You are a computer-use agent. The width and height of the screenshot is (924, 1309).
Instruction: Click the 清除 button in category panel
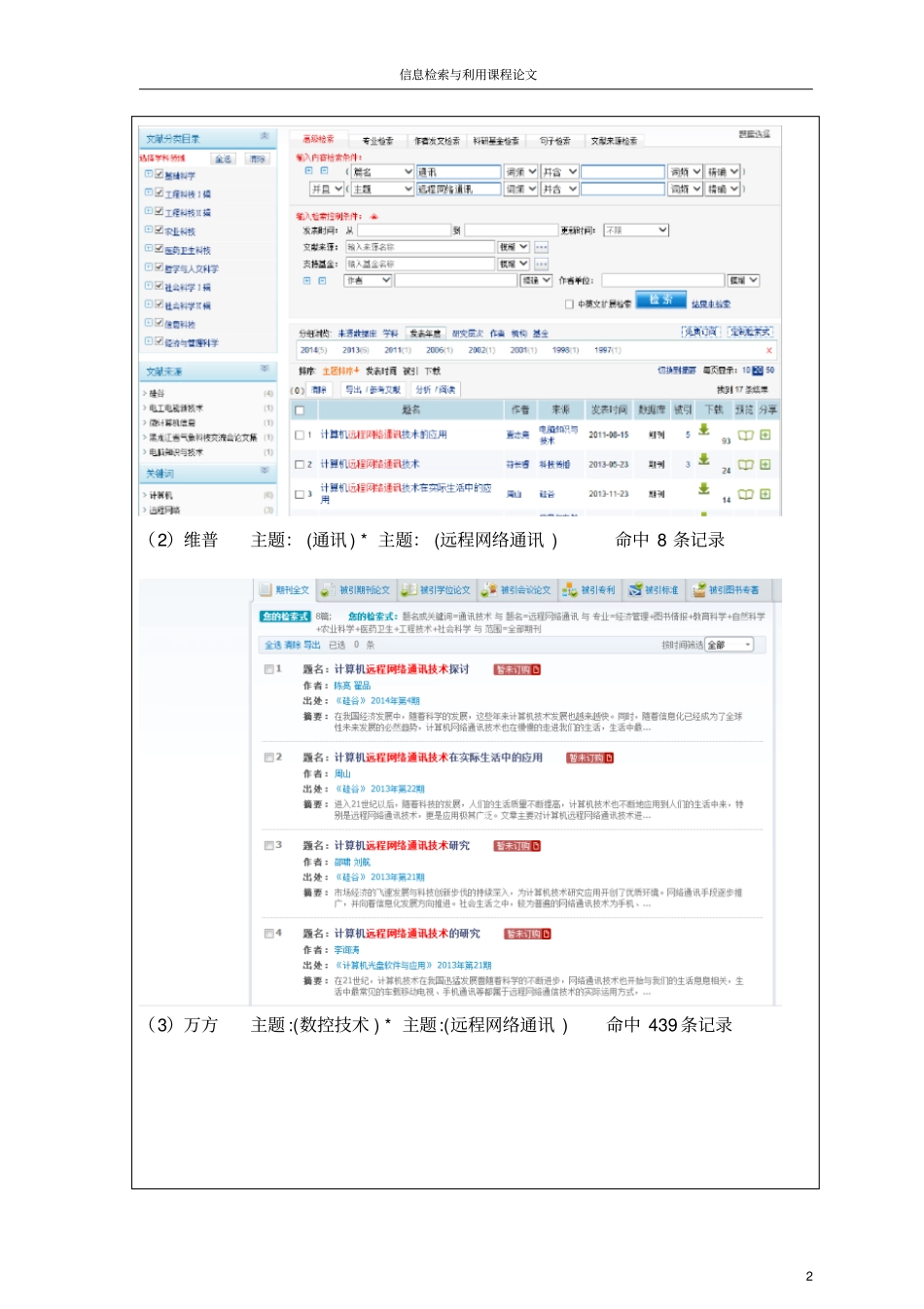point(257,158)
